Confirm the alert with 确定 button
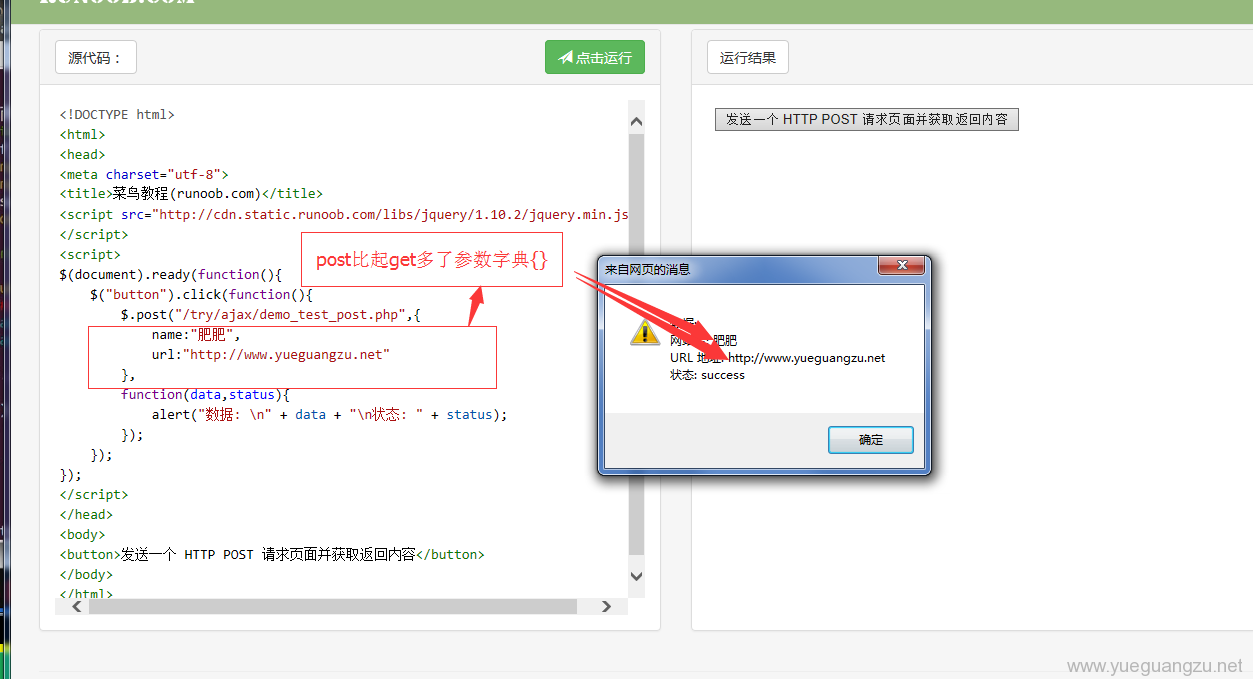Screen dimensions: 1253x679 click(871, 440)
